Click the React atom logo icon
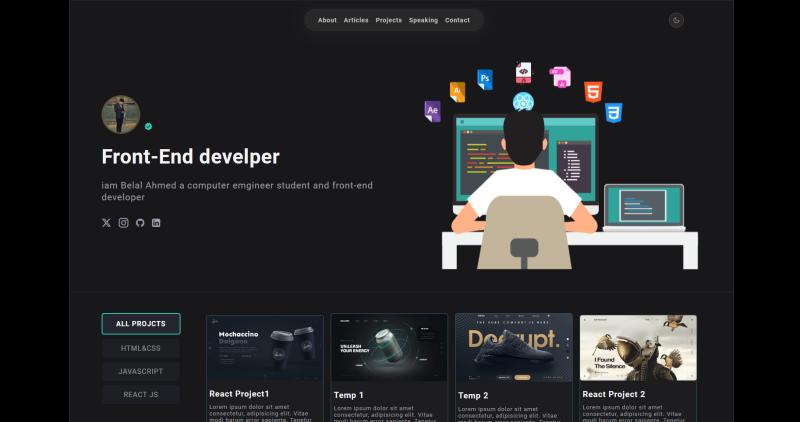Image resolution: width=800 pixels, height=422 pixels. [523, 102]
